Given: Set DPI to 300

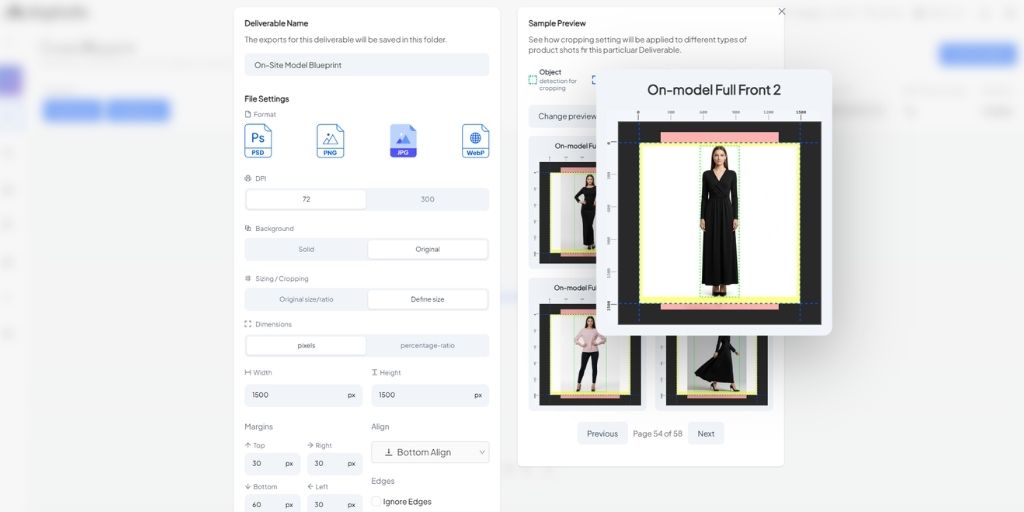Looking at the screenshot, I should coord(427,199).
